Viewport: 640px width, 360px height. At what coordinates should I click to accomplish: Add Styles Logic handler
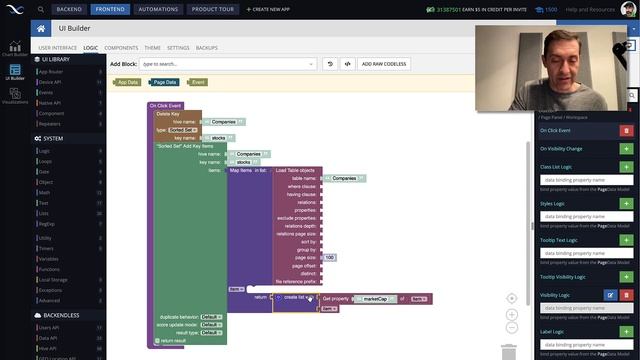coord(627,204)
